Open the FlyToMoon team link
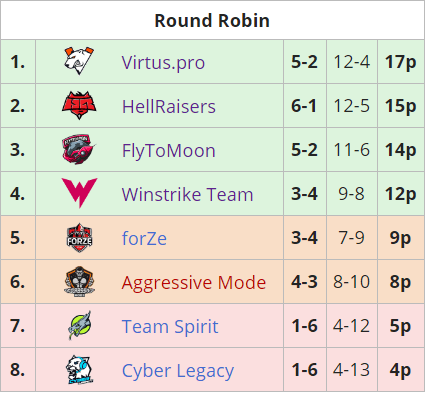Viewport: 425px width, 394px height. (169, 151)
